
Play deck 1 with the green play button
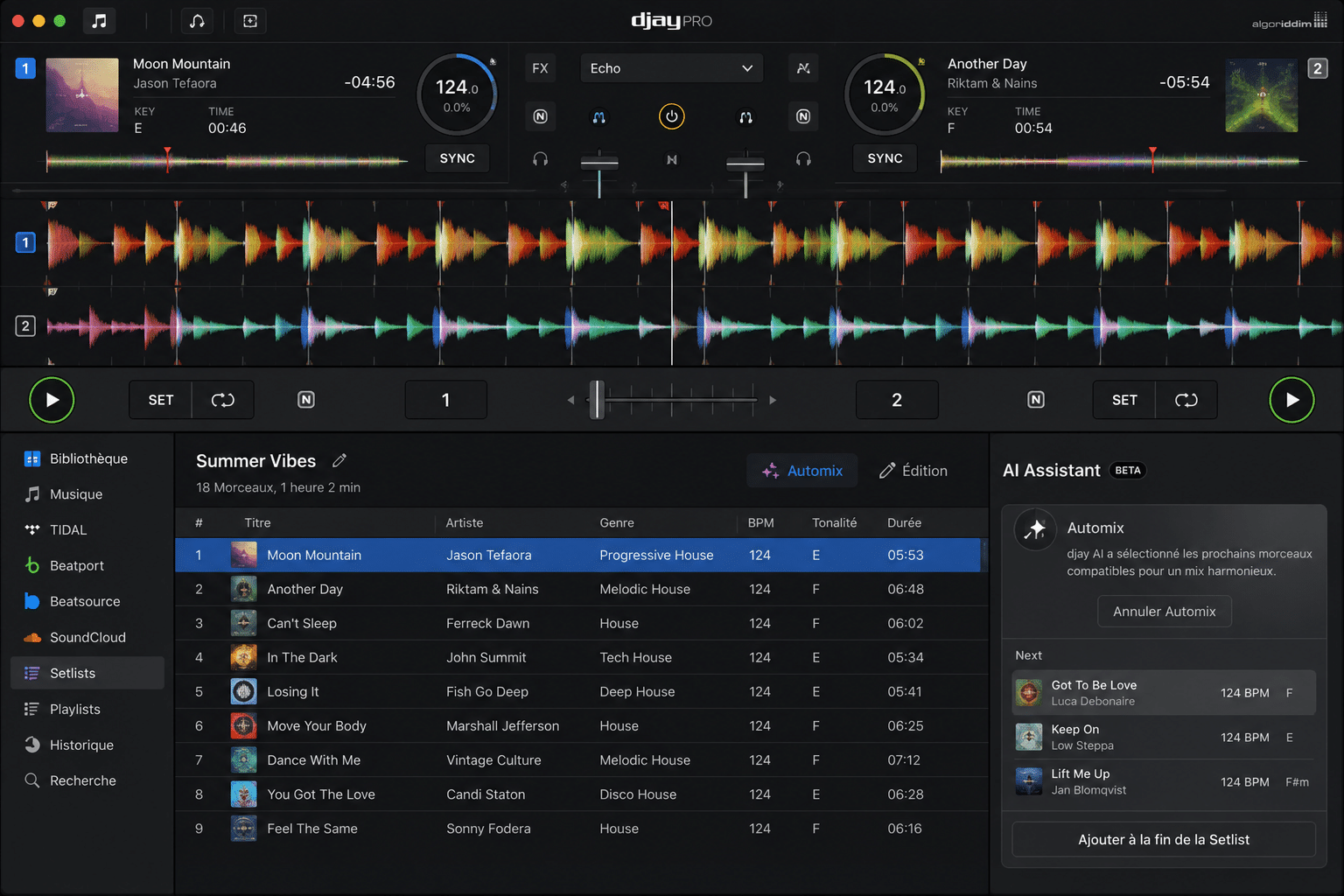(x=52, y=400)
